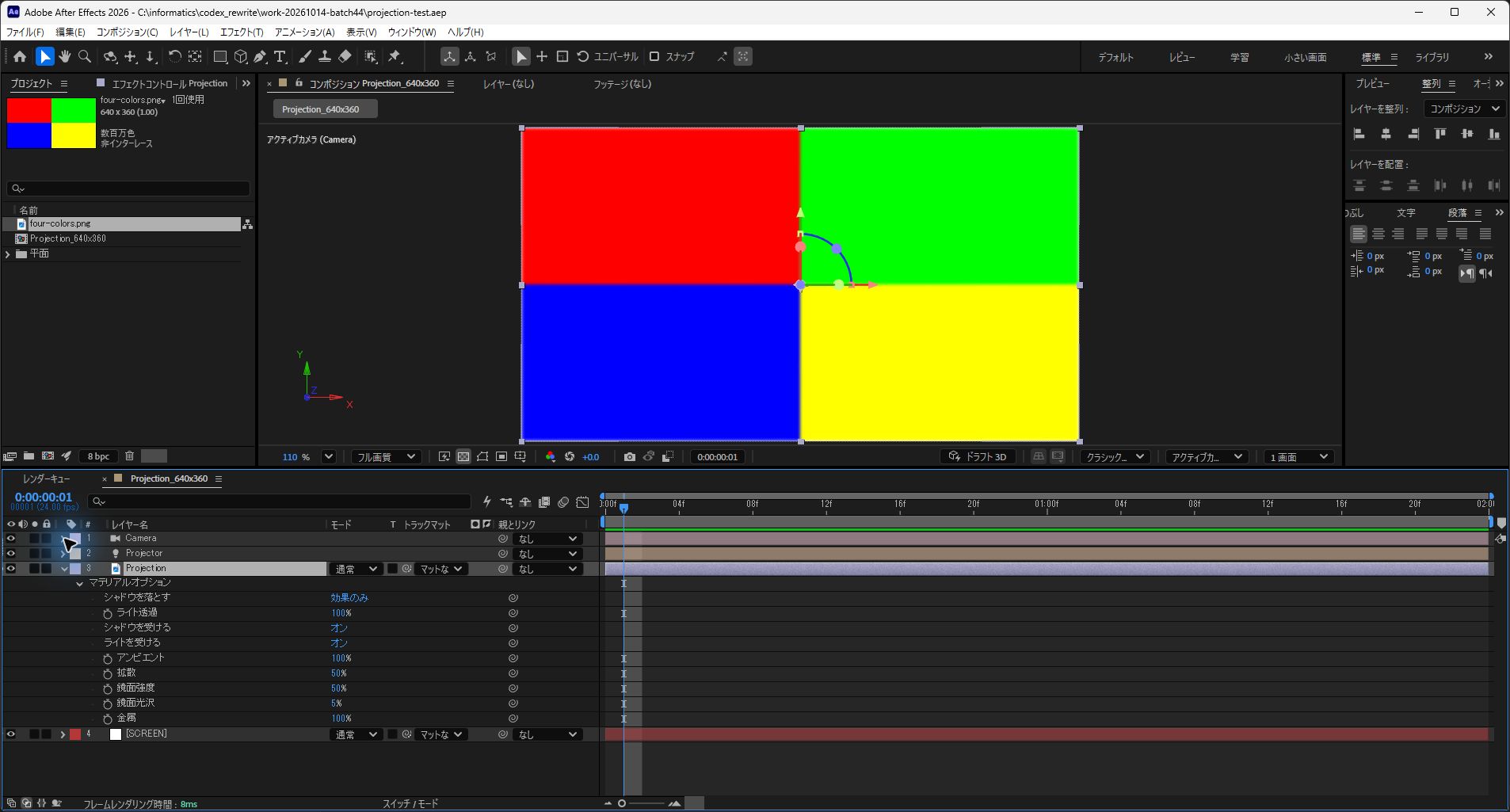Open the magnification ratio dropdown arrow
Viewport: 1510px width, 812px height.
point(329,457)
